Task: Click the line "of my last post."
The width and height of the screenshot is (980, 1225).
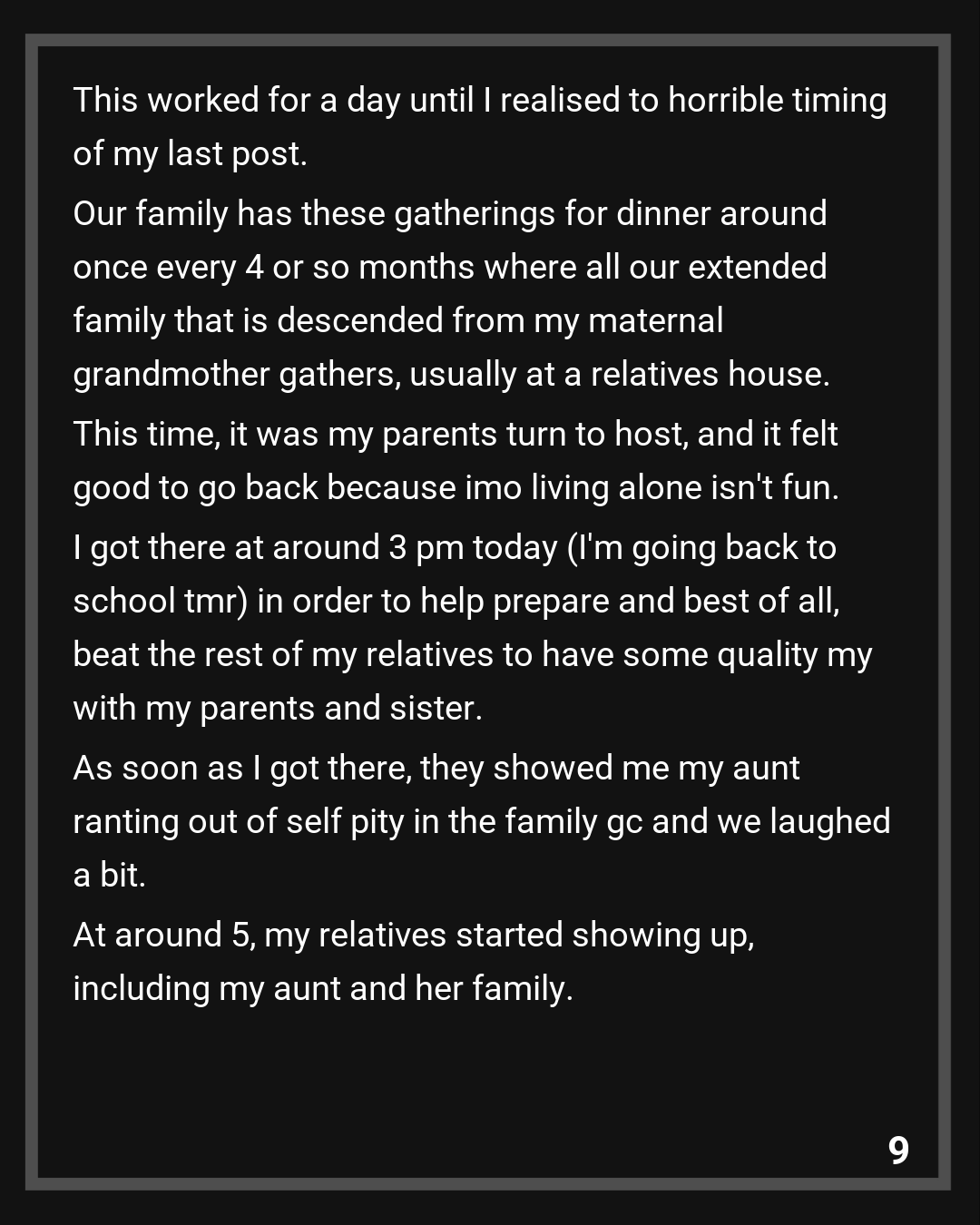Action: coord(191,154)
